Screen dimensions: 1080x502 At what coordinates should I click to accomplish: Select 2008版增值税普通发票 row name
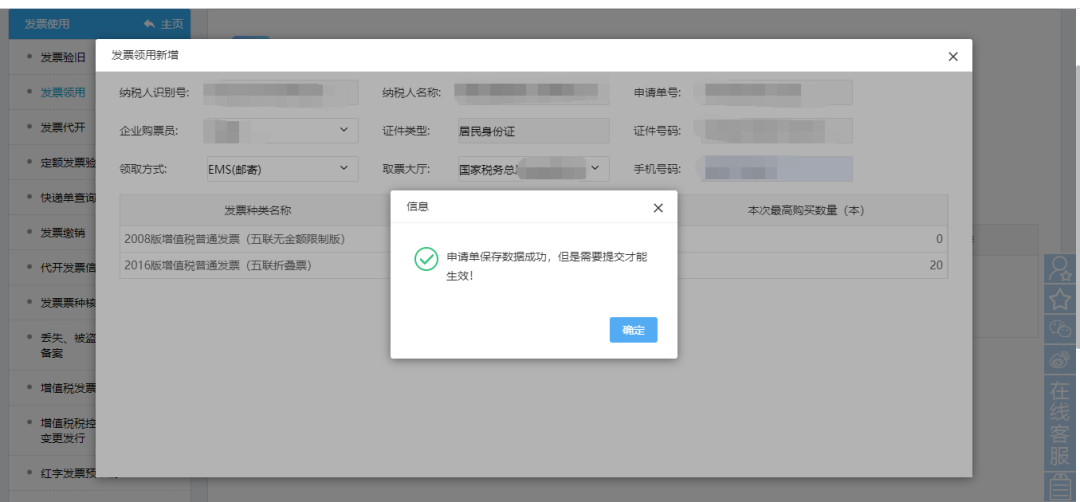click(234, 239)
